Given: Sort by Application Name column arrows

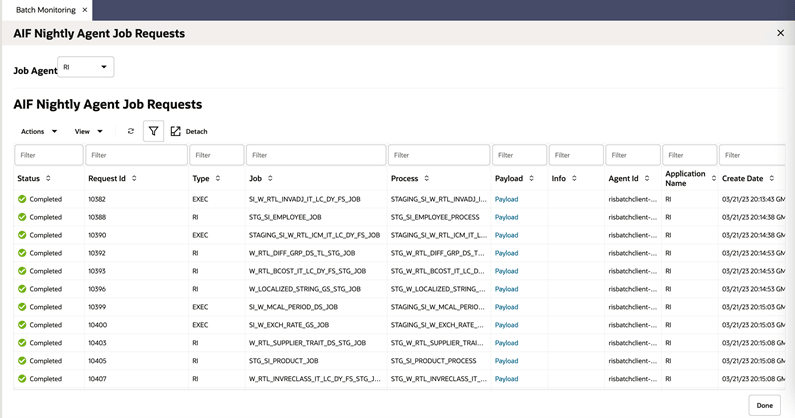Looking at the screenshot, I should 713,179.
